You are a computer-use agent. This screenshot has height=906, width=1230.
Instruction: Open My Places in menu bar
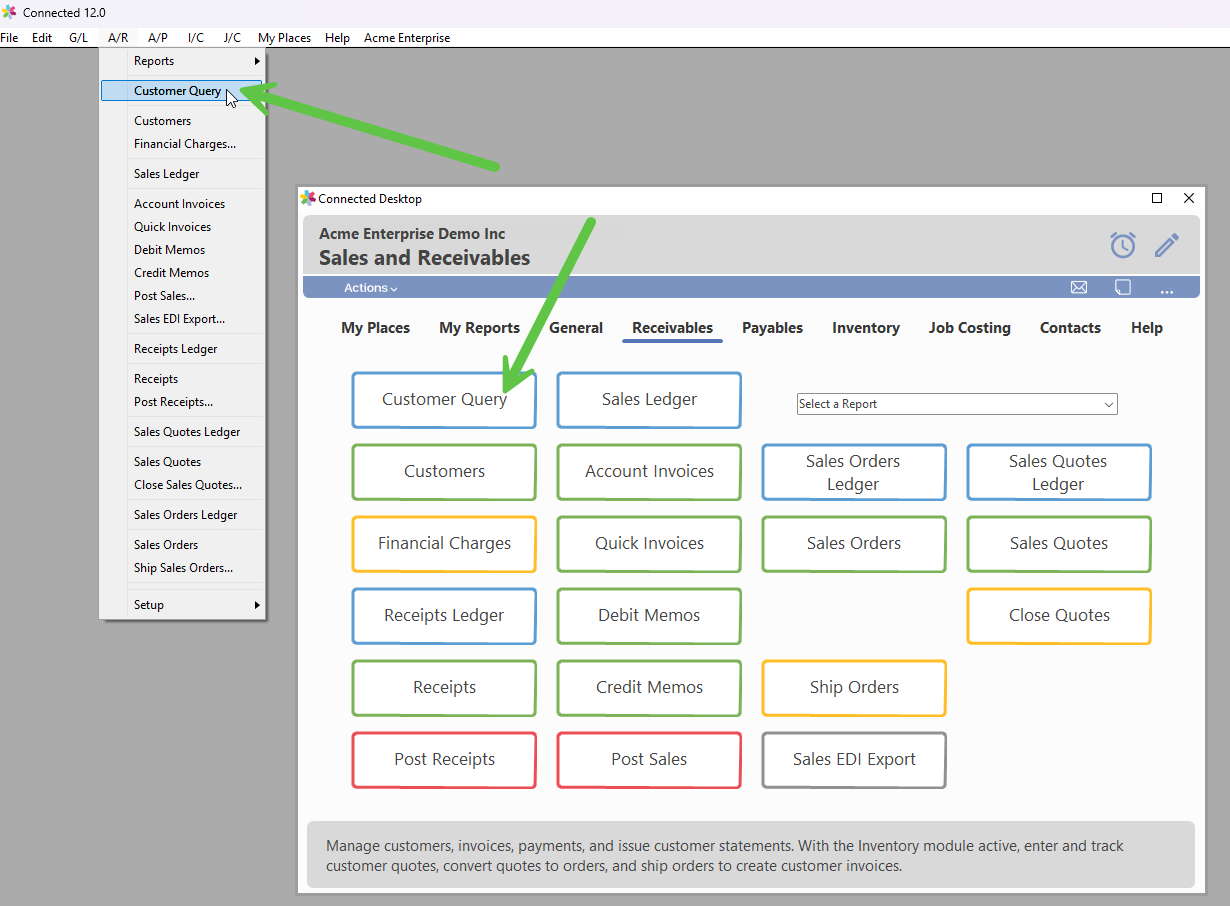point(284,38)
